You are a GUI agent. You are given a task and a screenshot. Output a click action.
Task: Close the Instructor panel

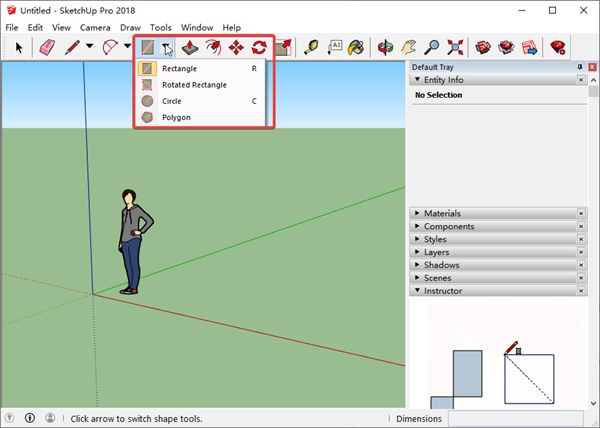581,291
